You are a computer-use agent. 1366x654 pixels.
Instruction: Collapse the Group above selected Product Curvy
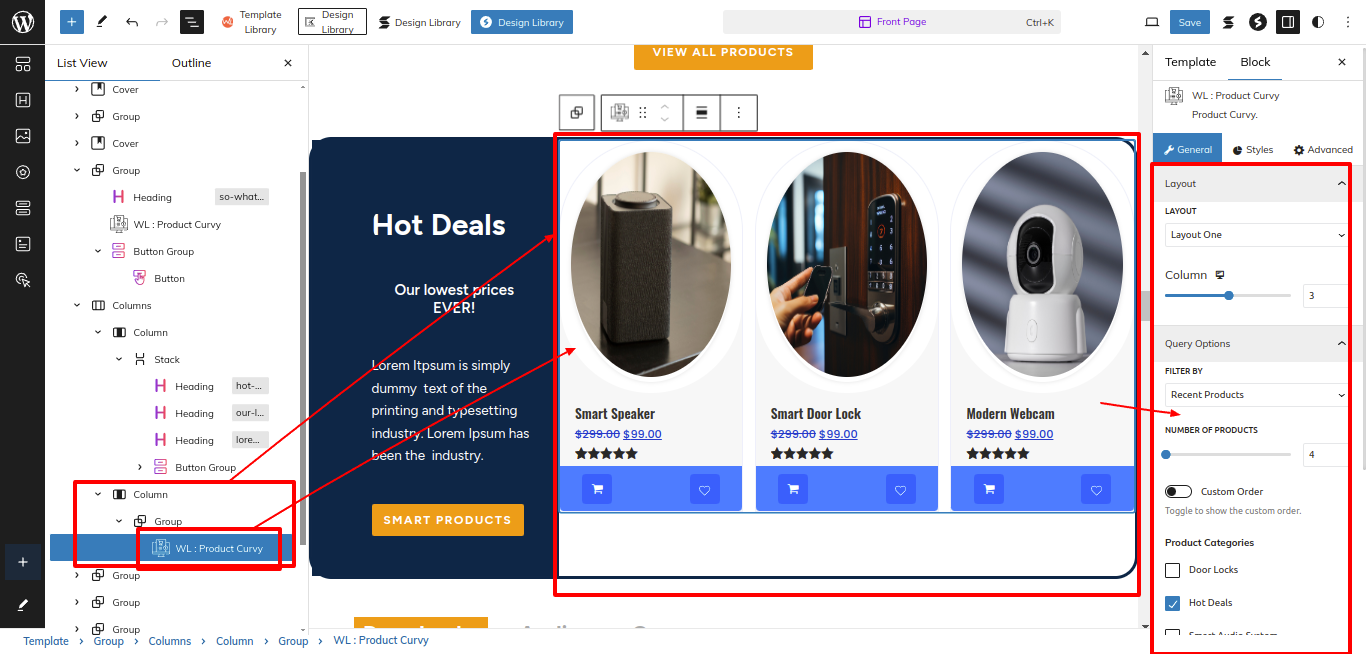pos(119,521)
